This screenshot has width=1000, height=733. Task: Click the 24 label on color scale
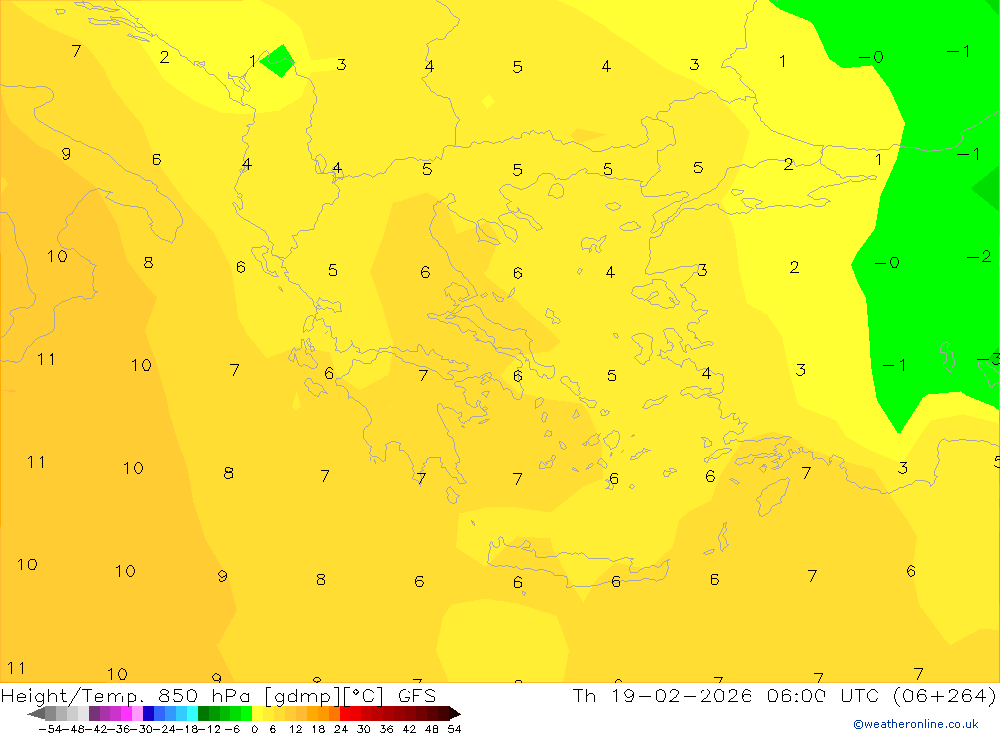click(x=341, y=729)
